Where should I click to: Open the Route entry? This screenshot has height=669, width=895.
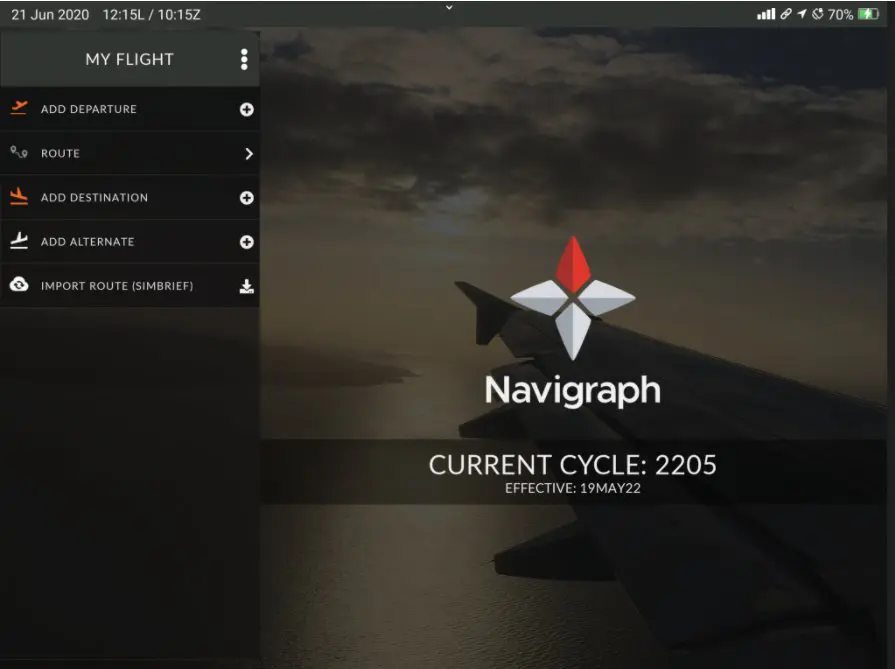click(130, 154)
